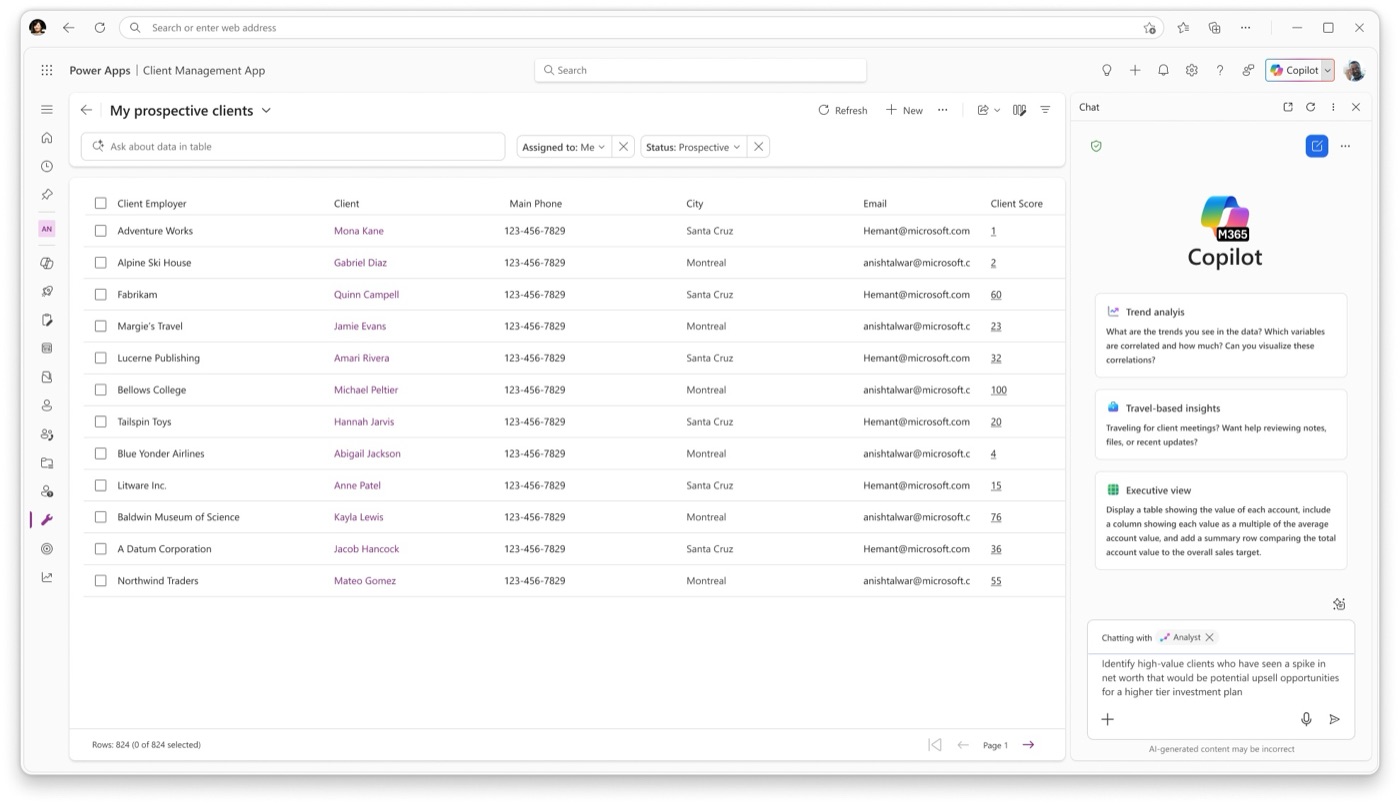Click the back arrow beside view title
The width and height of the screenshot is (1400, 805).
coord(86,110)
